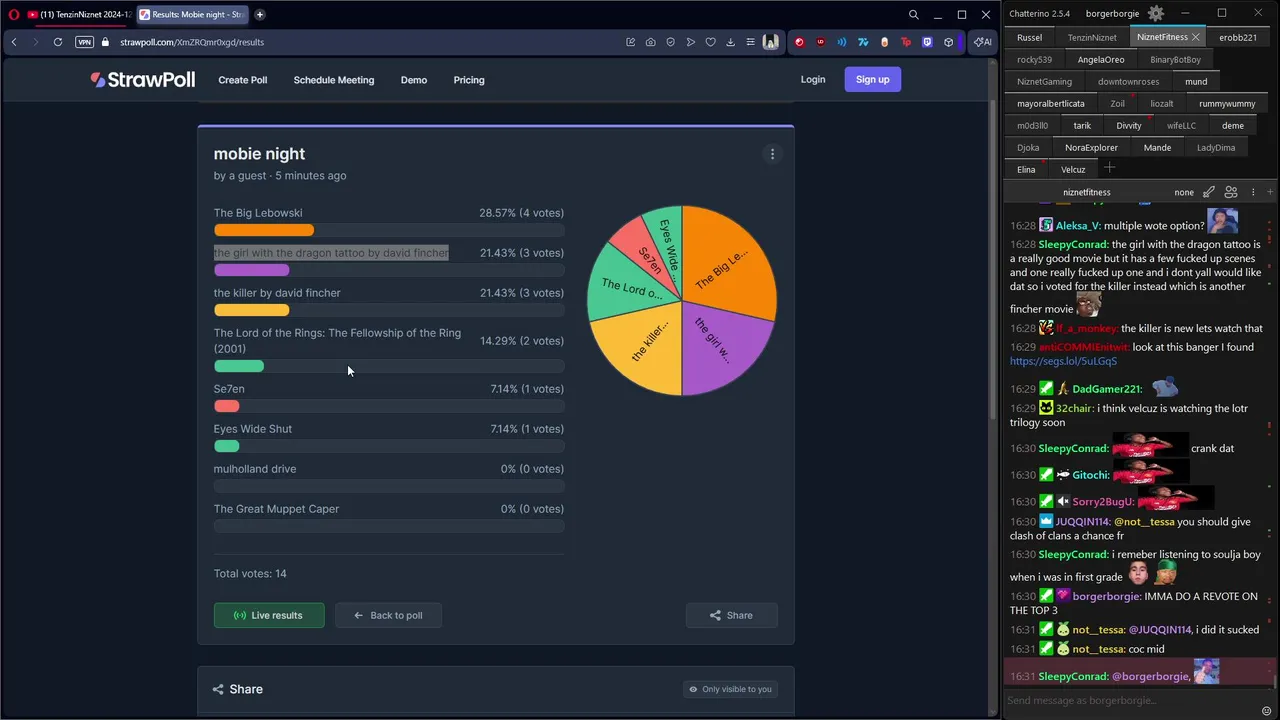Open viewer list icon in Chatterino
1280x720 pixels.
1231,192
